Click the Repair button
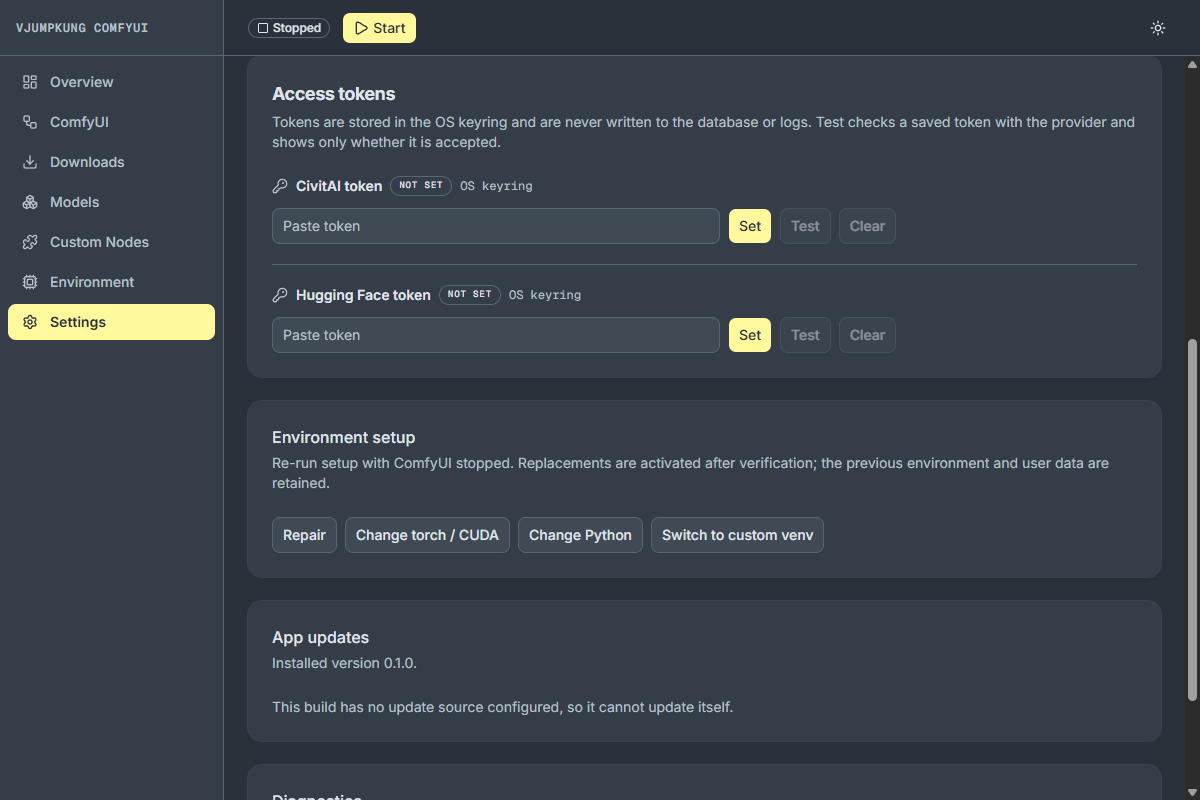The width and height of the screenshot is (1200, 800). (x=304, y=535)
